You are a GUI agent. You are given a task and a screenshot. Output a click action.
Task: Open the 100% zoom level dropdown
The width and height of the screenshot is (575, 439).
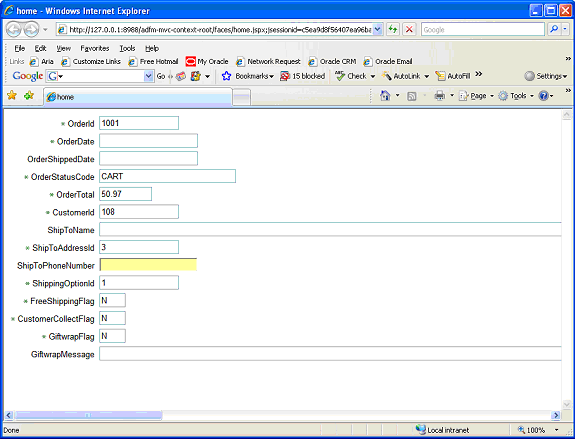pyautogui.click(x=557, y=430)
